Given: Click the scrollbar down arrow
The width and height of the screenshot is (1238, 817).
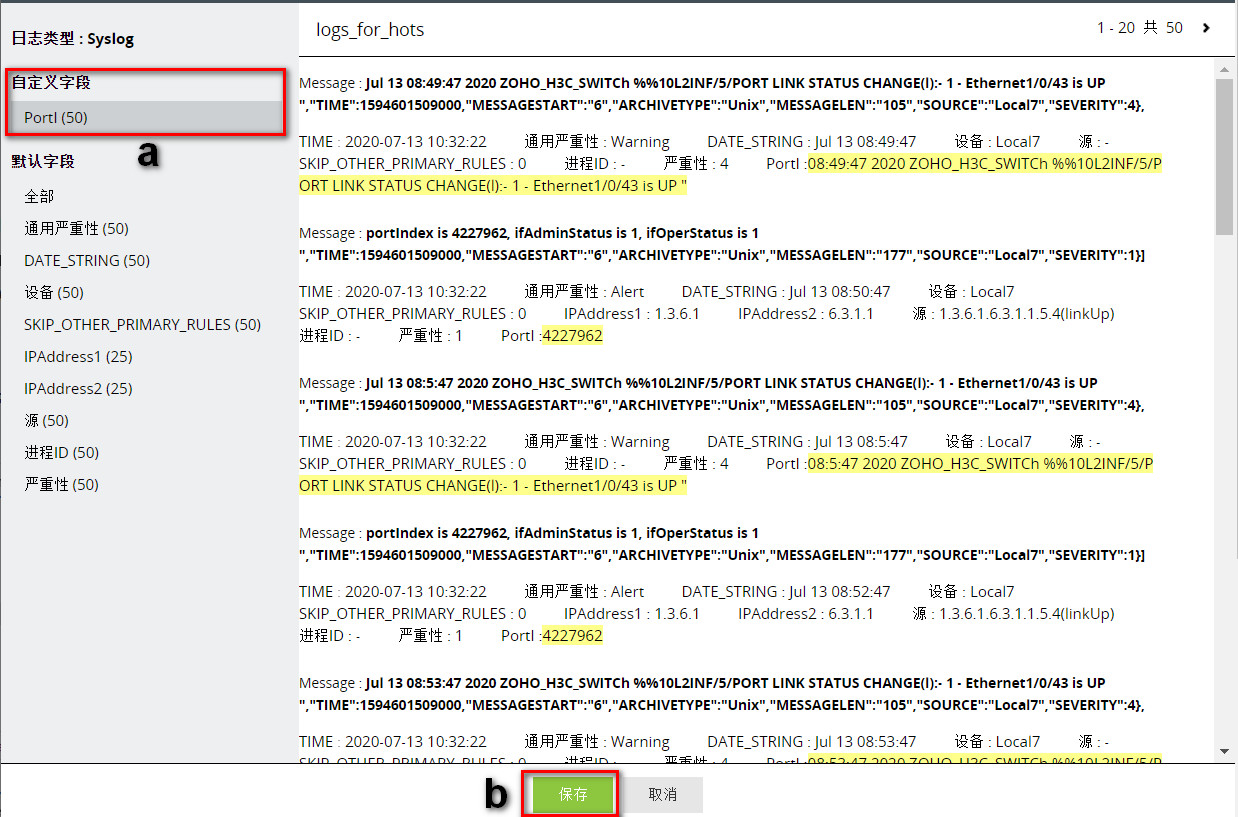Looking at the screenshot, I should 1224,751.
